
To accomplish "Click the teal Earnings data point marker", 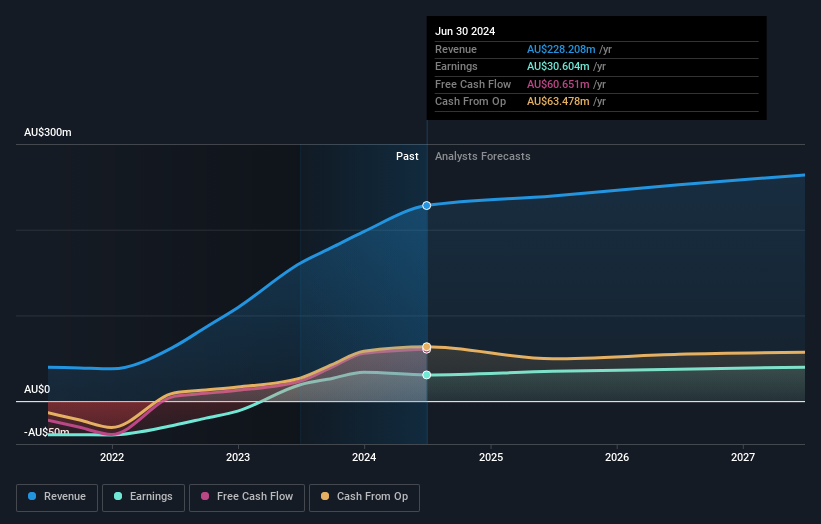I will (x=427, y=375).
